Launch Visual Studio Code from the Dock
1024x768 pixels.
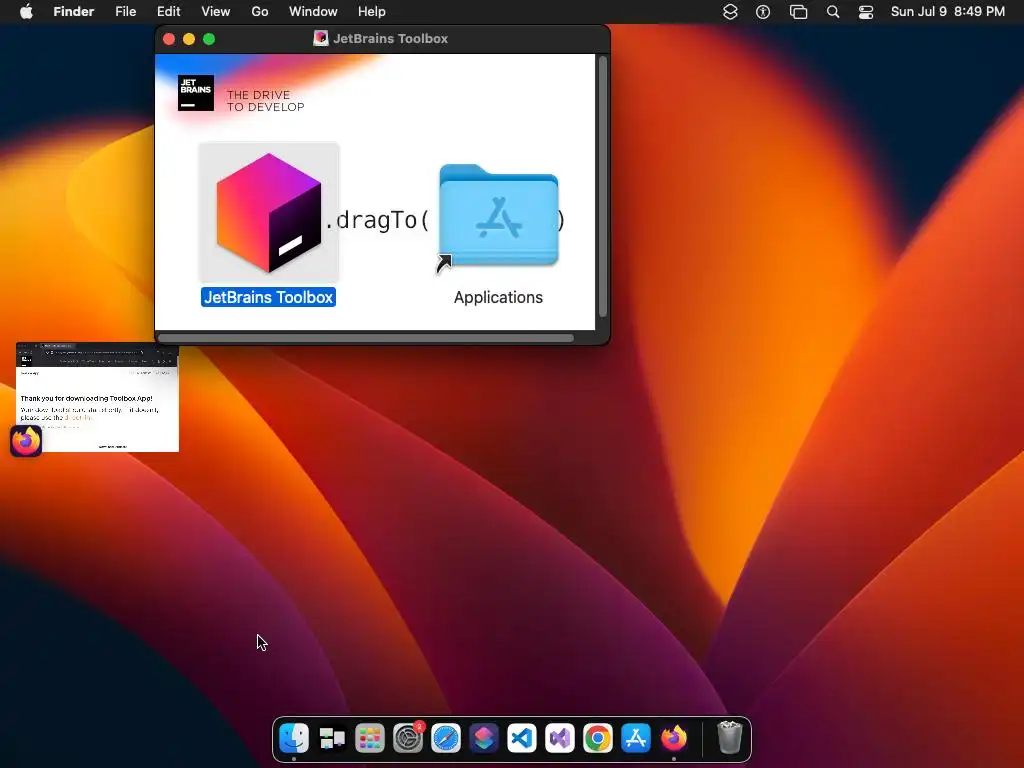521,739
